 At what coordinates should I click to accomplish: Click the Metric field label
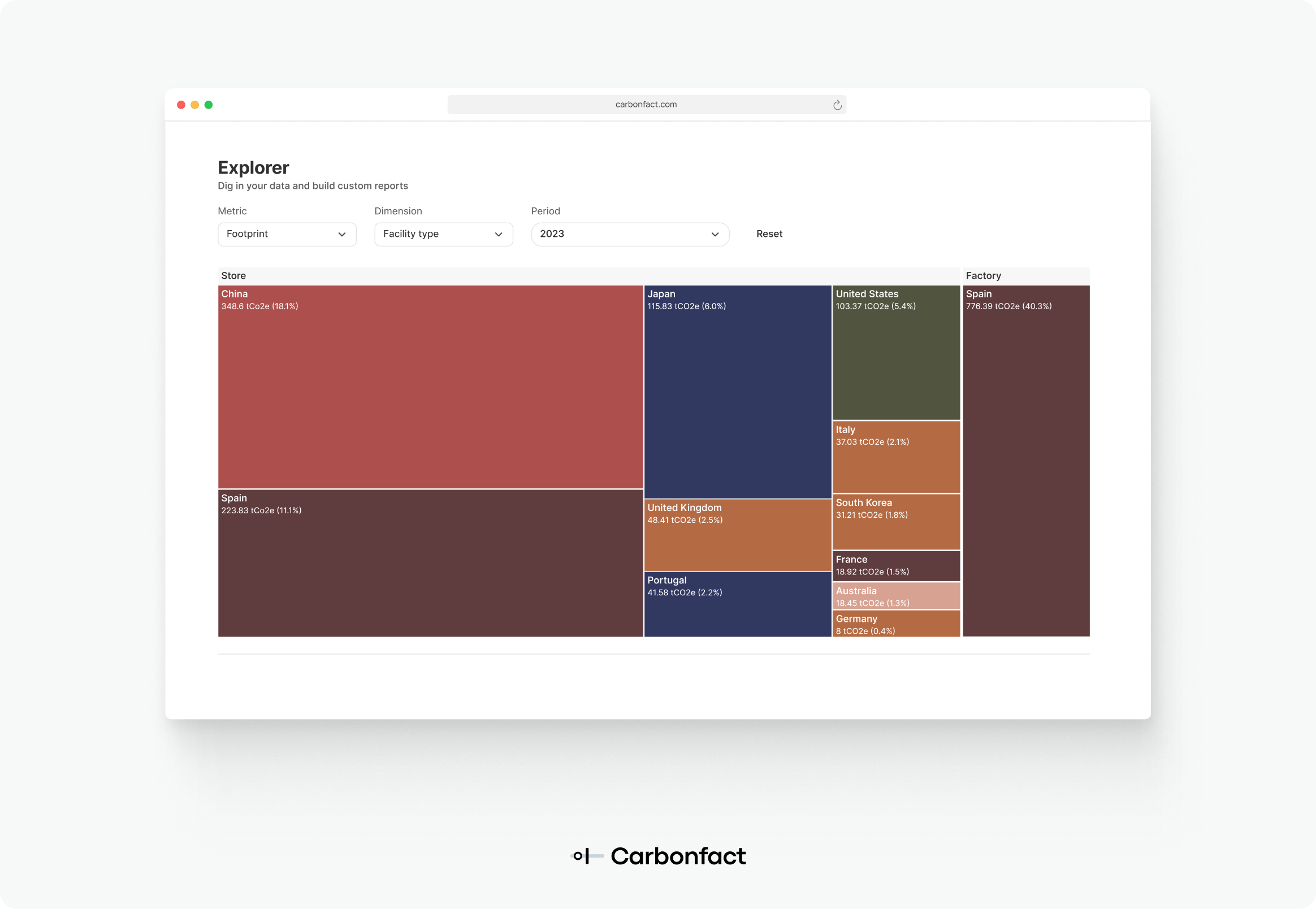click(232, 211)
